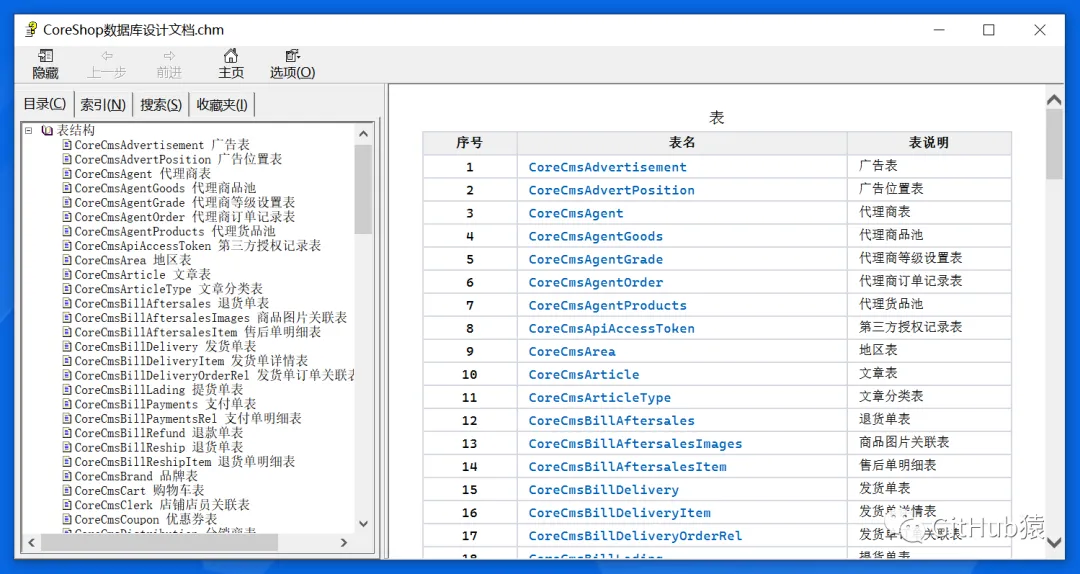The image size is (1080, 574).
Task: Click tree panel scroll right arrow
Action: (x=344, y=542)
